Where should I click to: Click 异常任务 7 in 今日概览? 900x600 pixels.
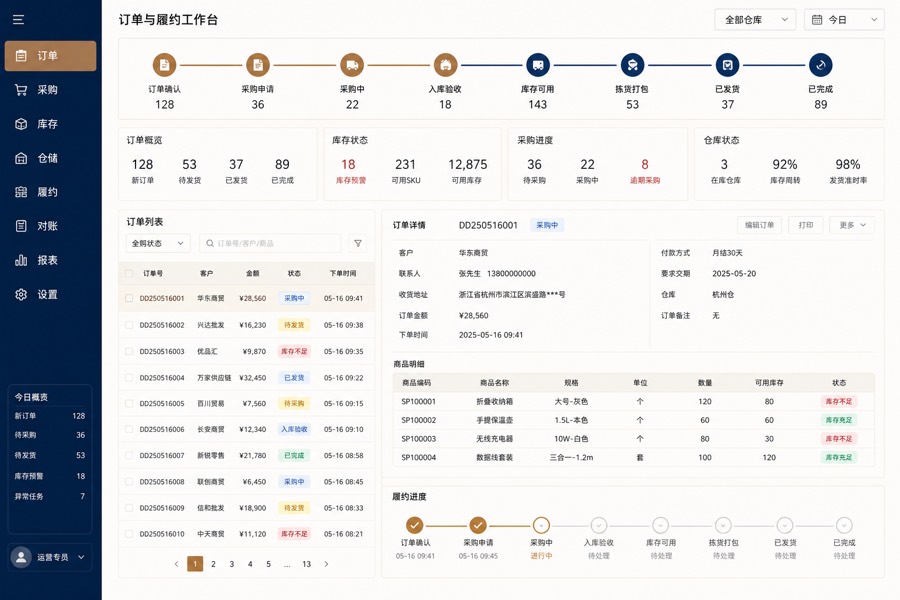[50, 496]
